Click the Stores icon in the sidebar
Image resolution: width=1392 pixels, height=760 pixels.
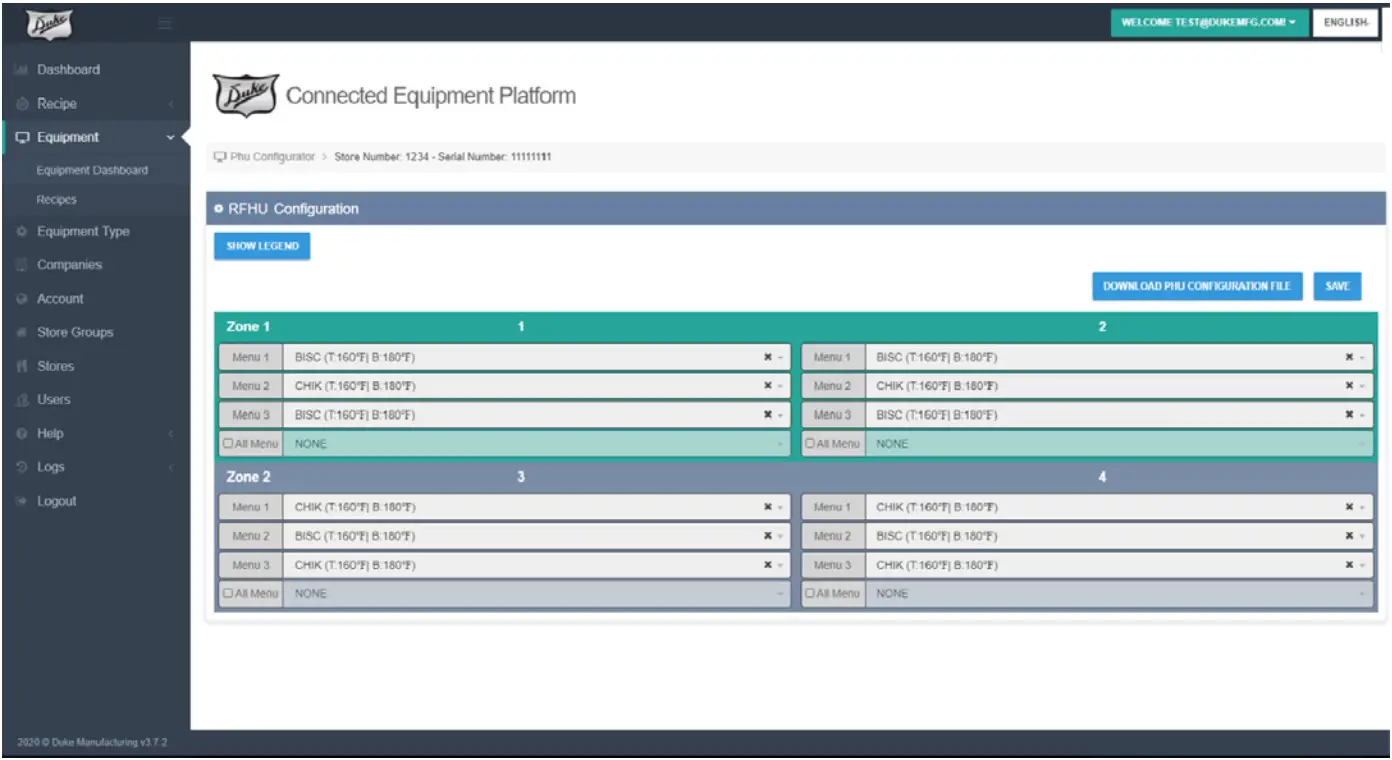[21, 367]
